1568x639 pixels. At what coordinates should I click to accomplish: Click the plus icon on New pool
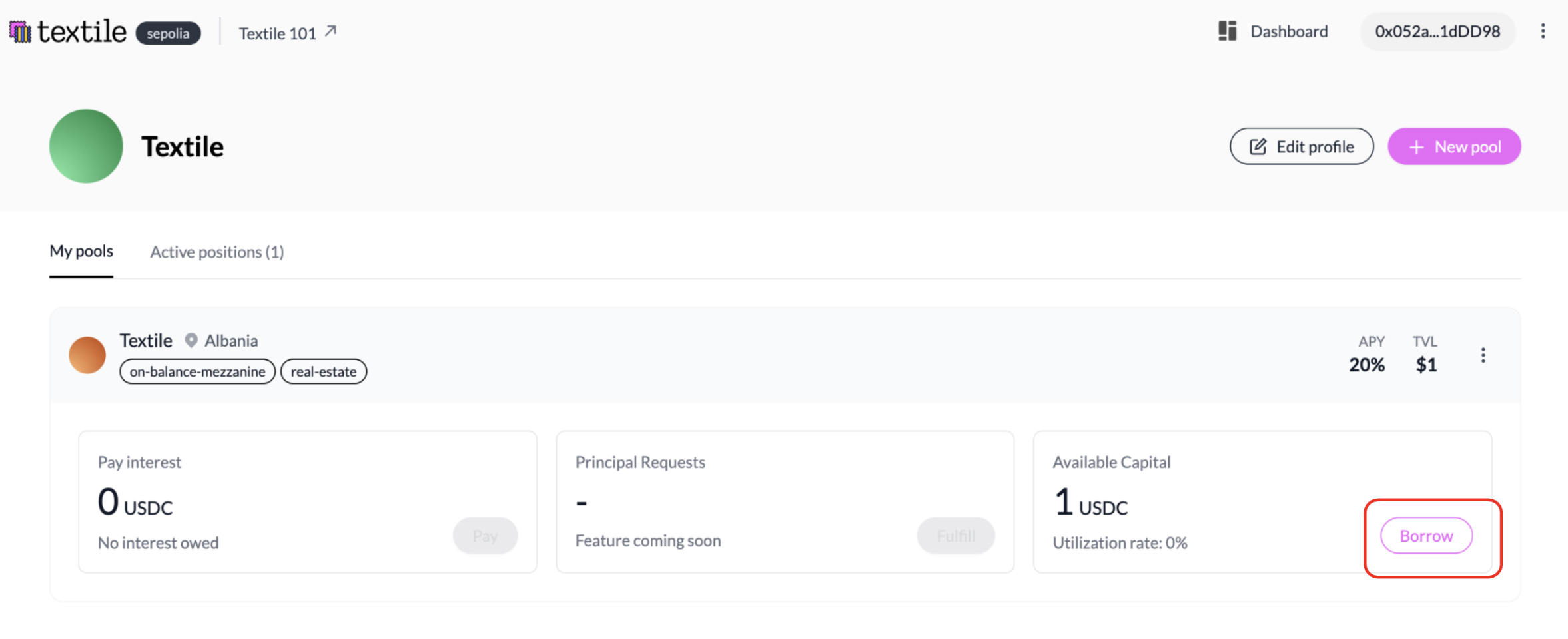[1416, 147]
